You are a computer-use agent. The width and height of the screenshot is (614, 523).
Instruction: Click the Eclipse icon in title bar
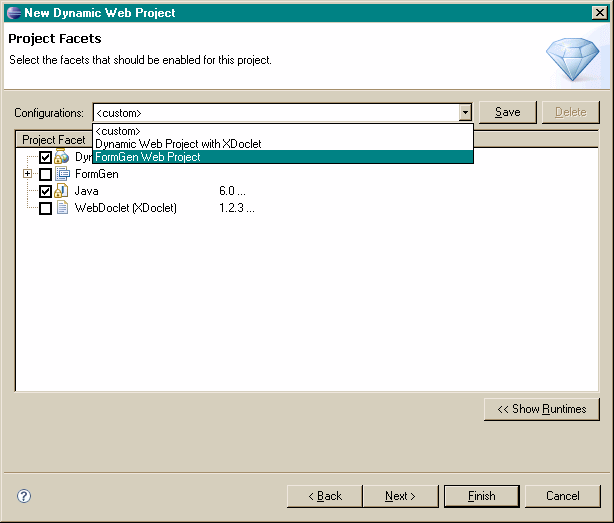(13, 13)
